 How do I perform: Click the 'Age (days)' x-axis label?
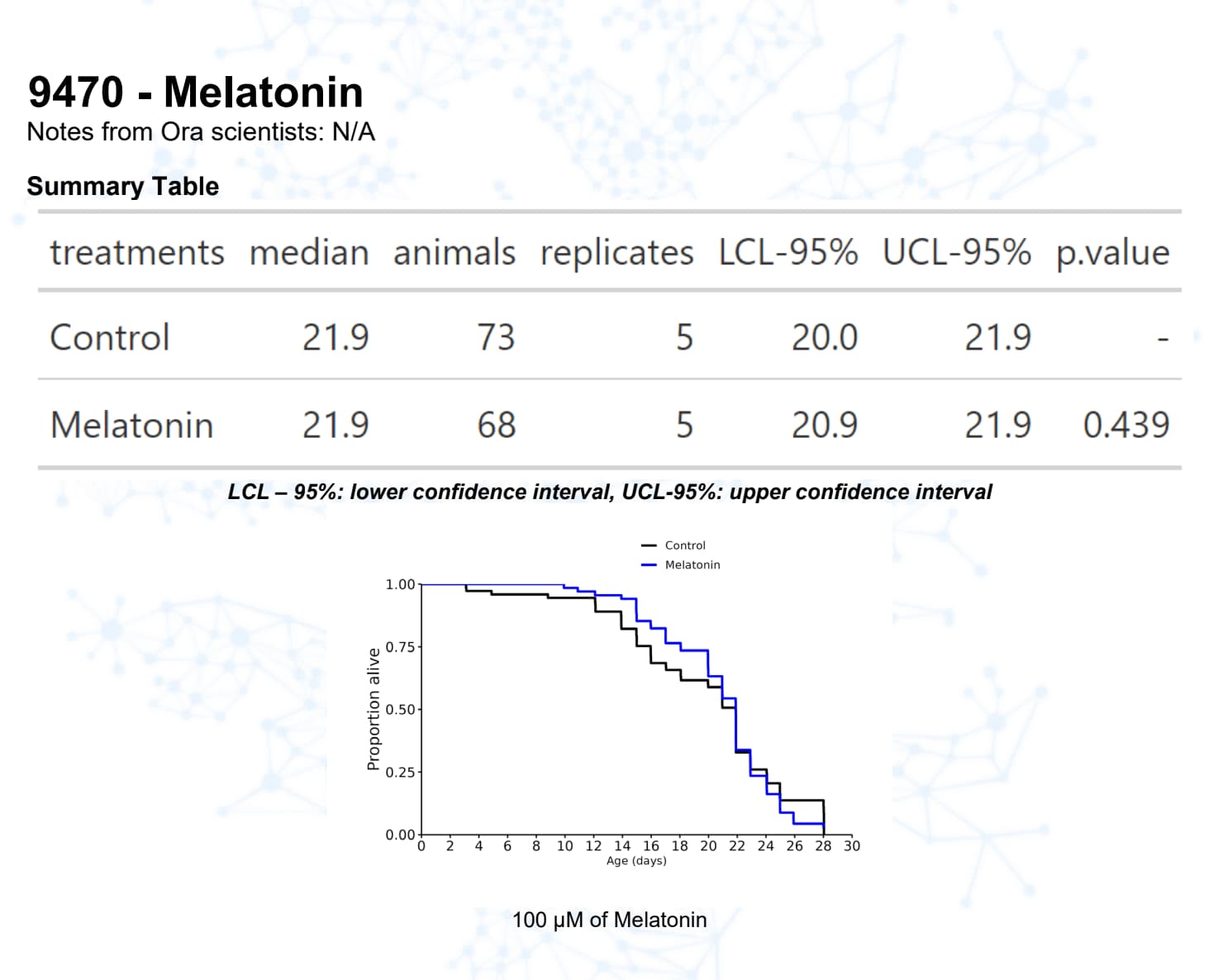click(636, 861)
